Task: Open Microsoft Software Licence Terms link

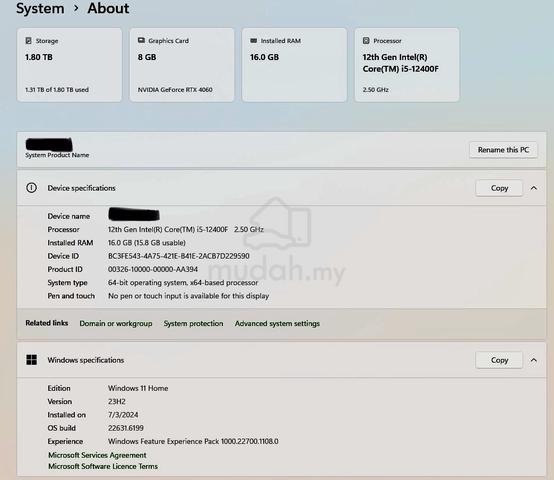Action: click(103, 466)
